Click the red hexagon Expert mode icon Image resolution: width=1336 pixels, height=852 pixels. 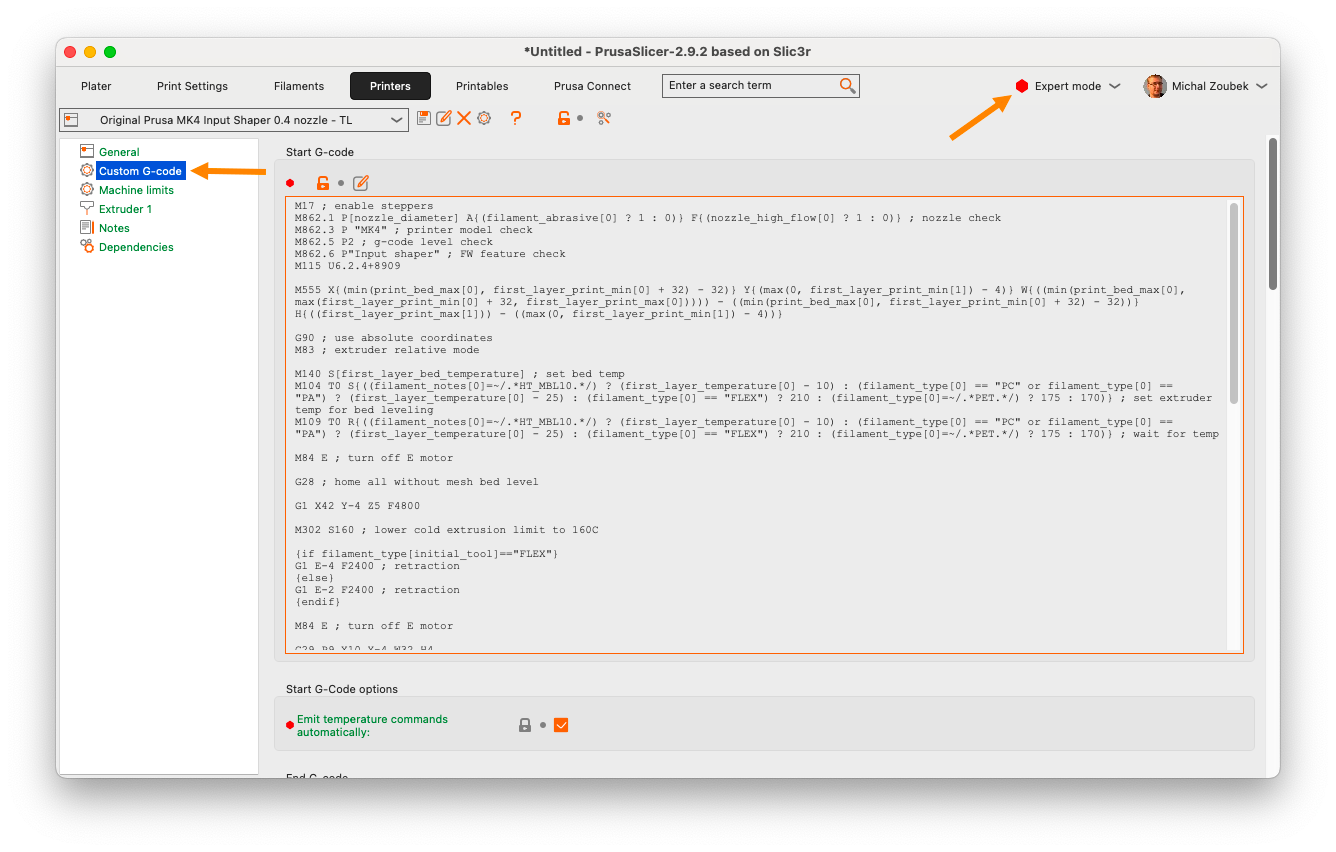(x=1022, y=86)
